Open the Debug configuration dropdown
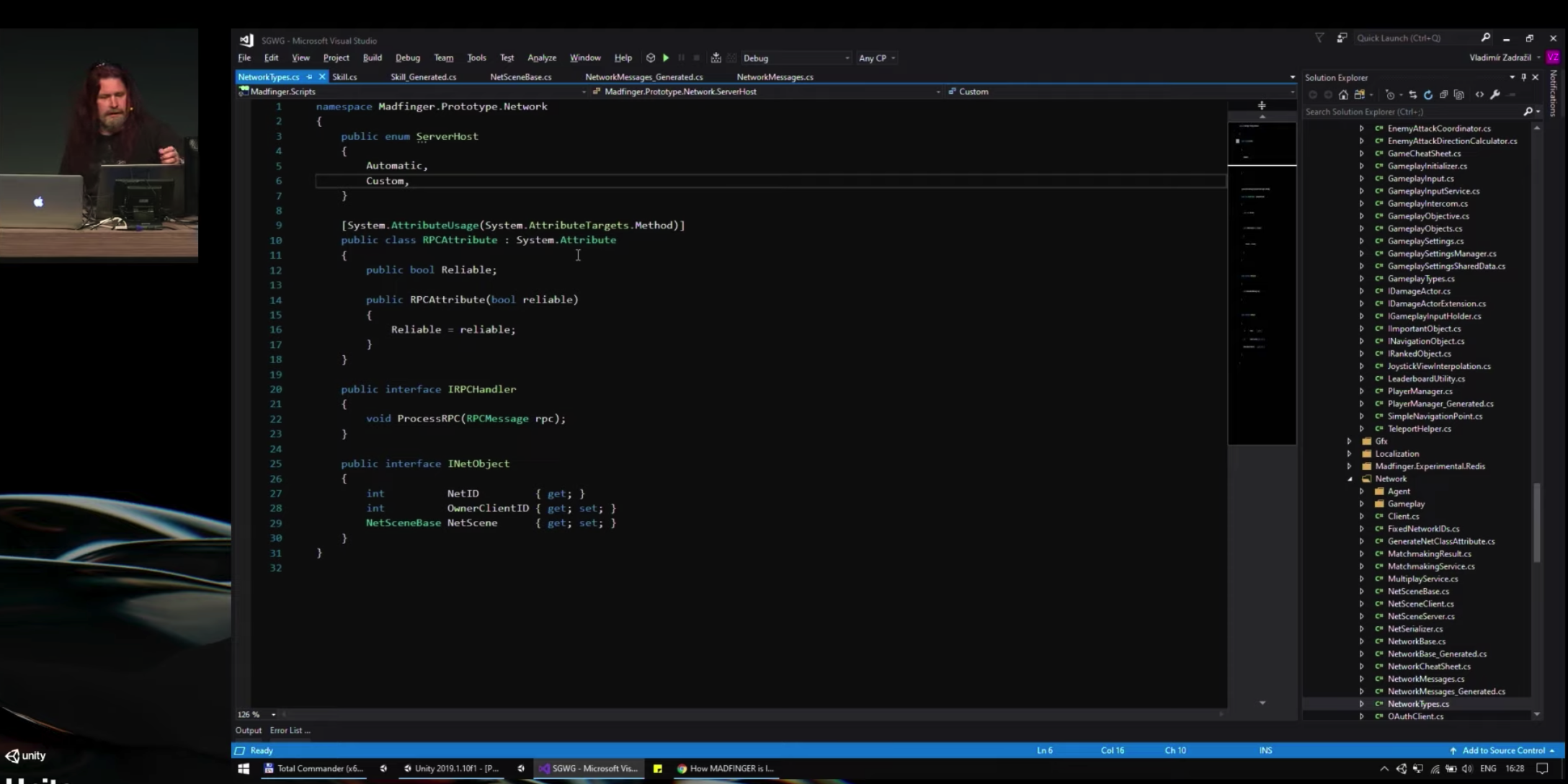 (x=847, y=58)
